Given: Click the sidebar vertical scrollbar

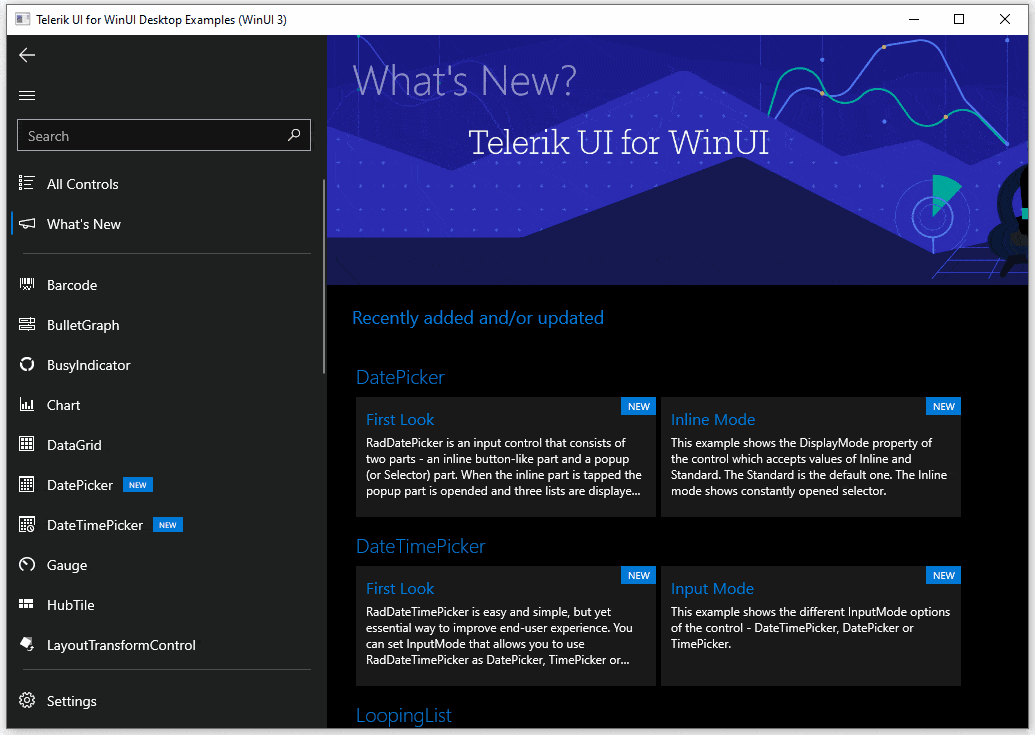Looking at the screenshot, I should point(323,276).
